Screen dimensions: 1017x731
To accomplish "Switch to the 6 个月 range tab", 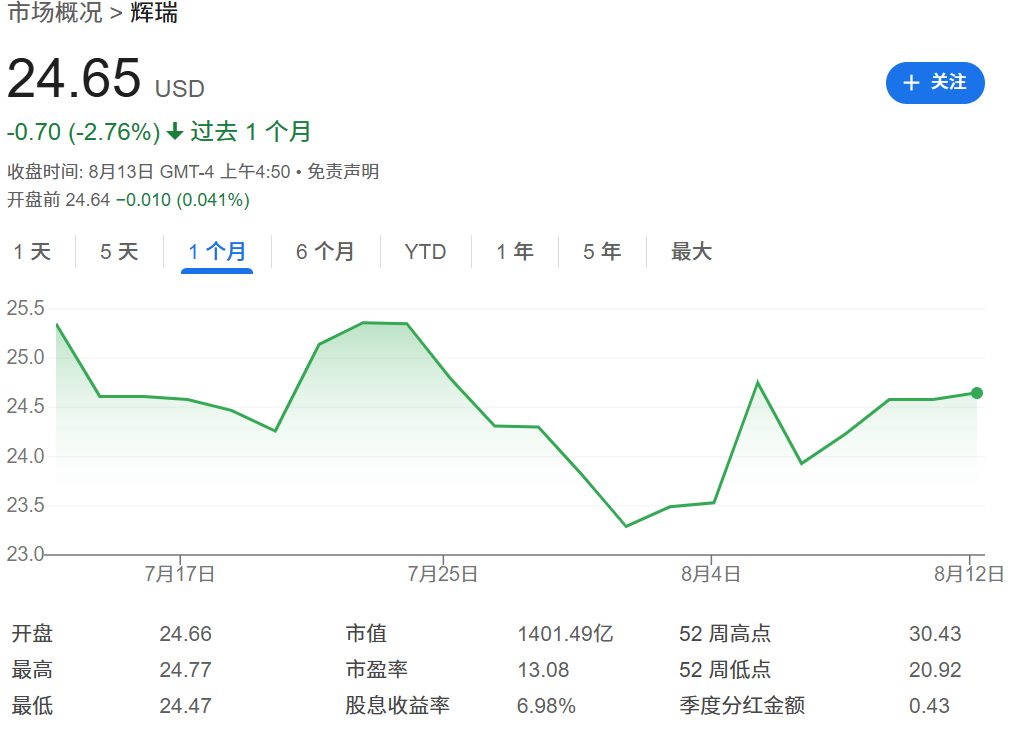I will (325, 252).
